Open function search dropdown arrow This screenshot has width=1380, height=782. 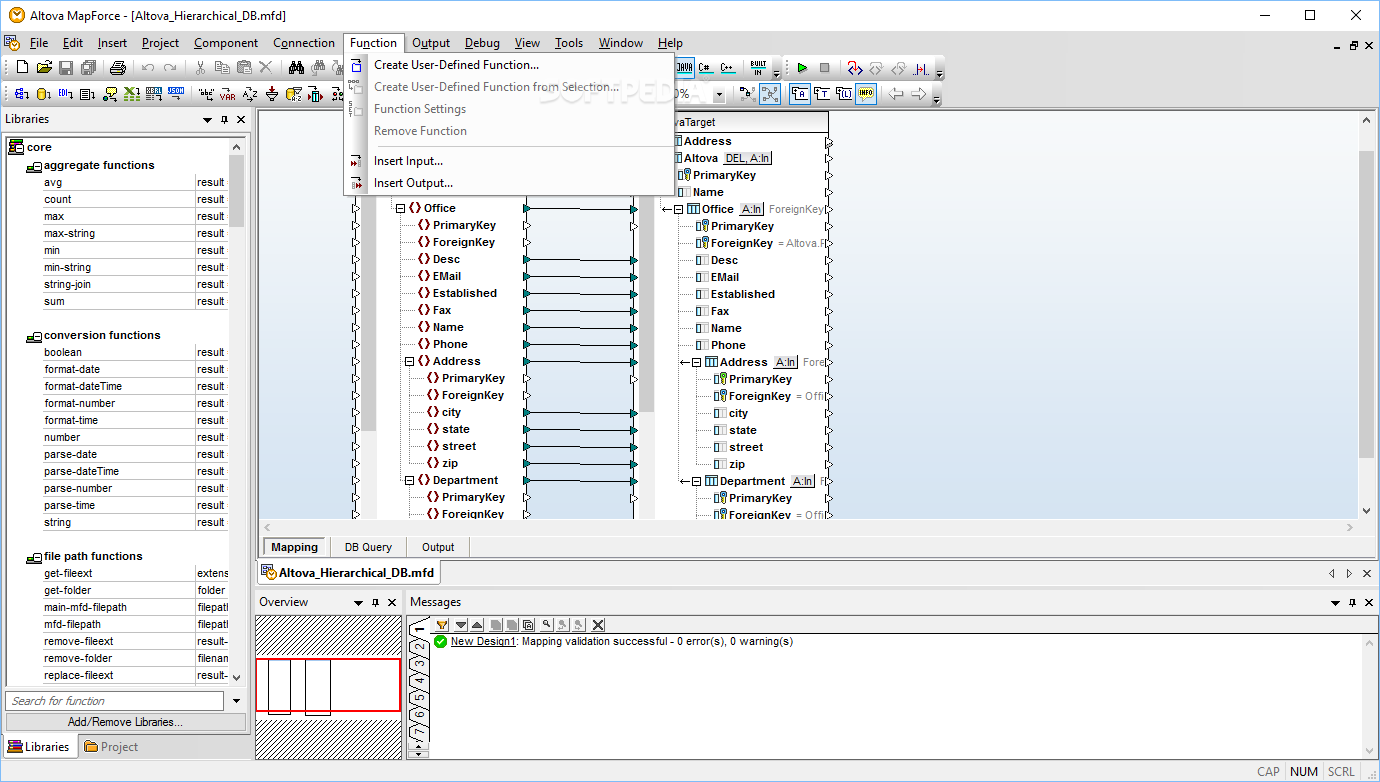click(x=236, y=701)
